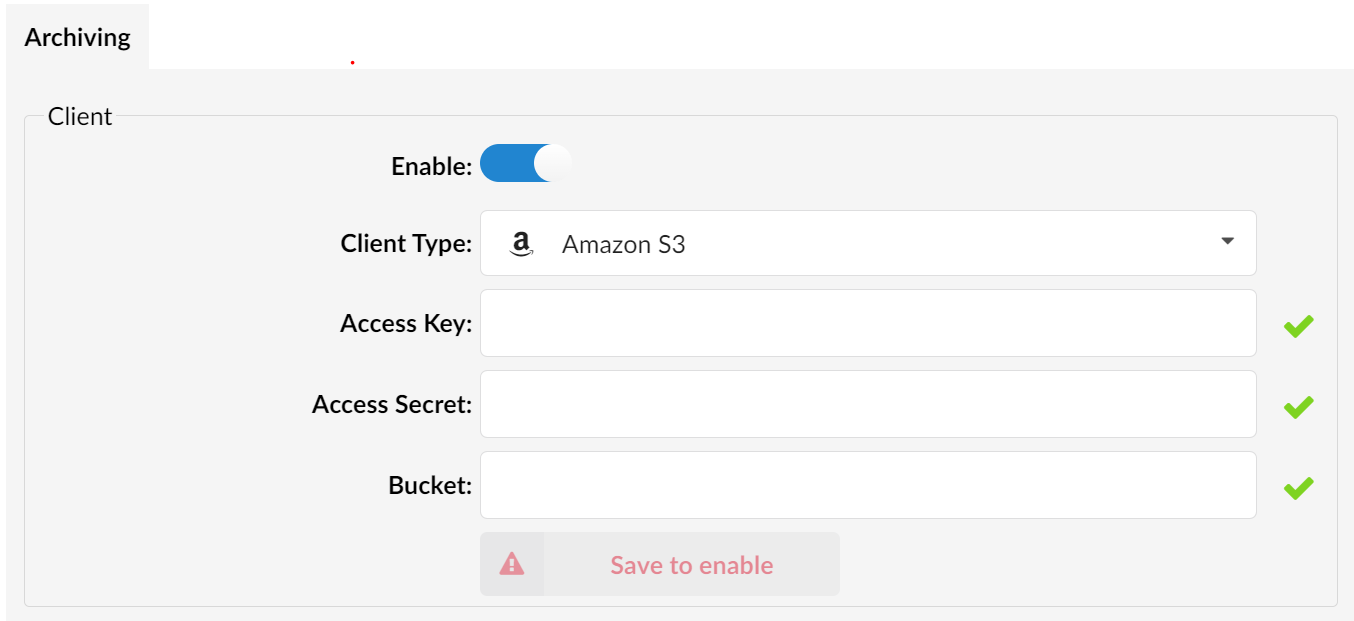Click the green checkmark beside Bucket

[1298, 487]
